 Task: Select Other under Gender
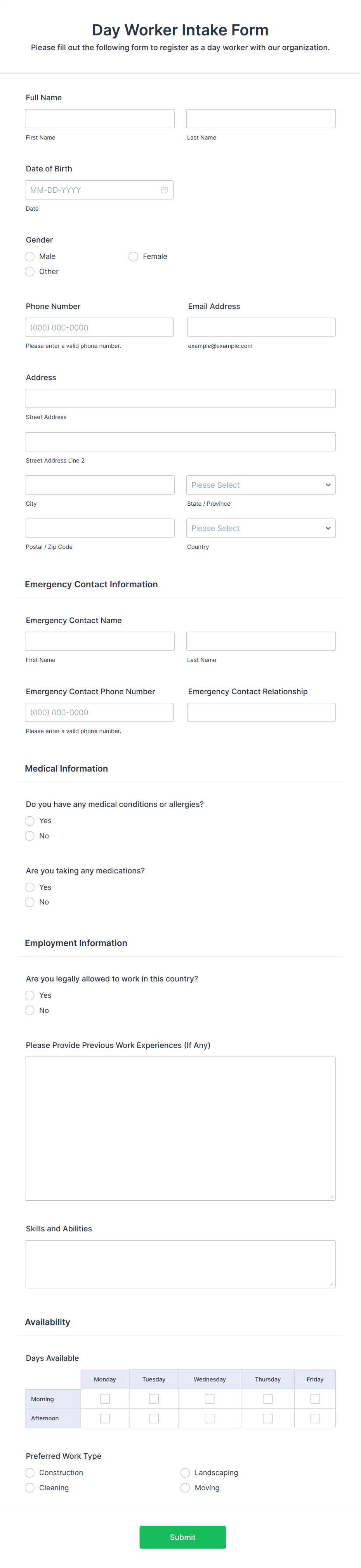pyautogui.click(x=30, y=271)
